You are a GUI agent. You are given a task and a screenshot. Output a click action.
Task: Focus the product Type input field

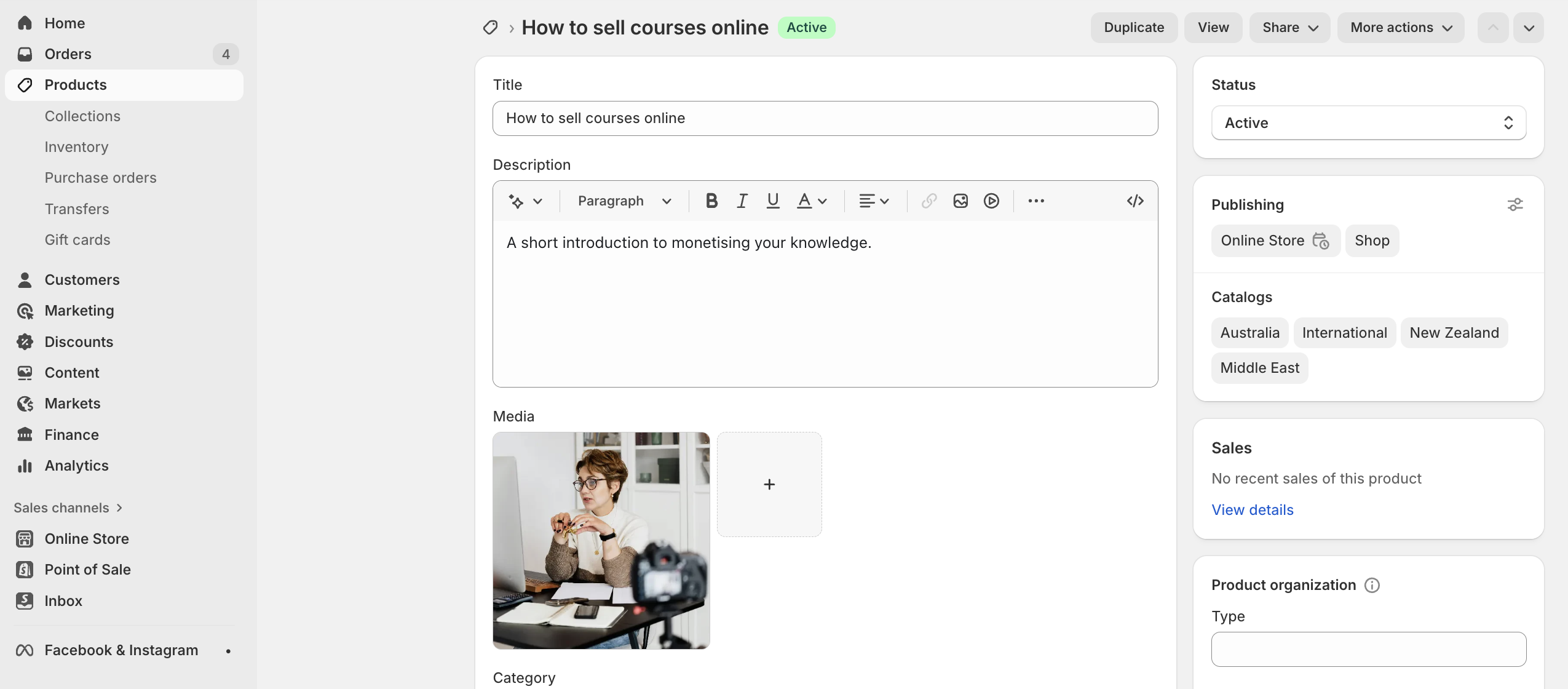pyautogui.click(x=1368, y=649)
